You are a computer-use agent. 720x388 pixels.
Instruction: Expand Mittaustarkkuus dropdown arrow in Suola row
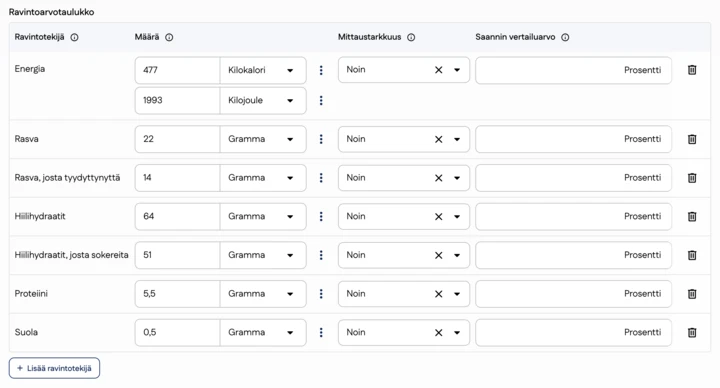pyautogui.click(x=457, y=332)
